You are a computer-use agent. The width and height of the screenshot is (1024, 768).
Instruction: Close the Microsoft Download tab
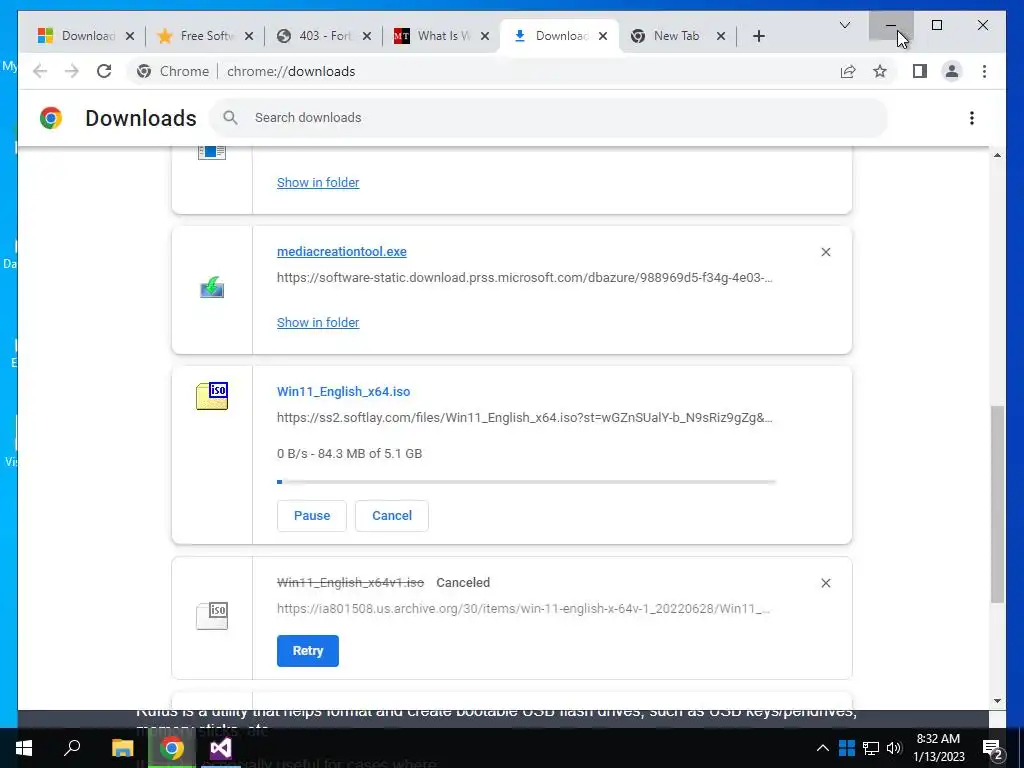pos(130,37)
